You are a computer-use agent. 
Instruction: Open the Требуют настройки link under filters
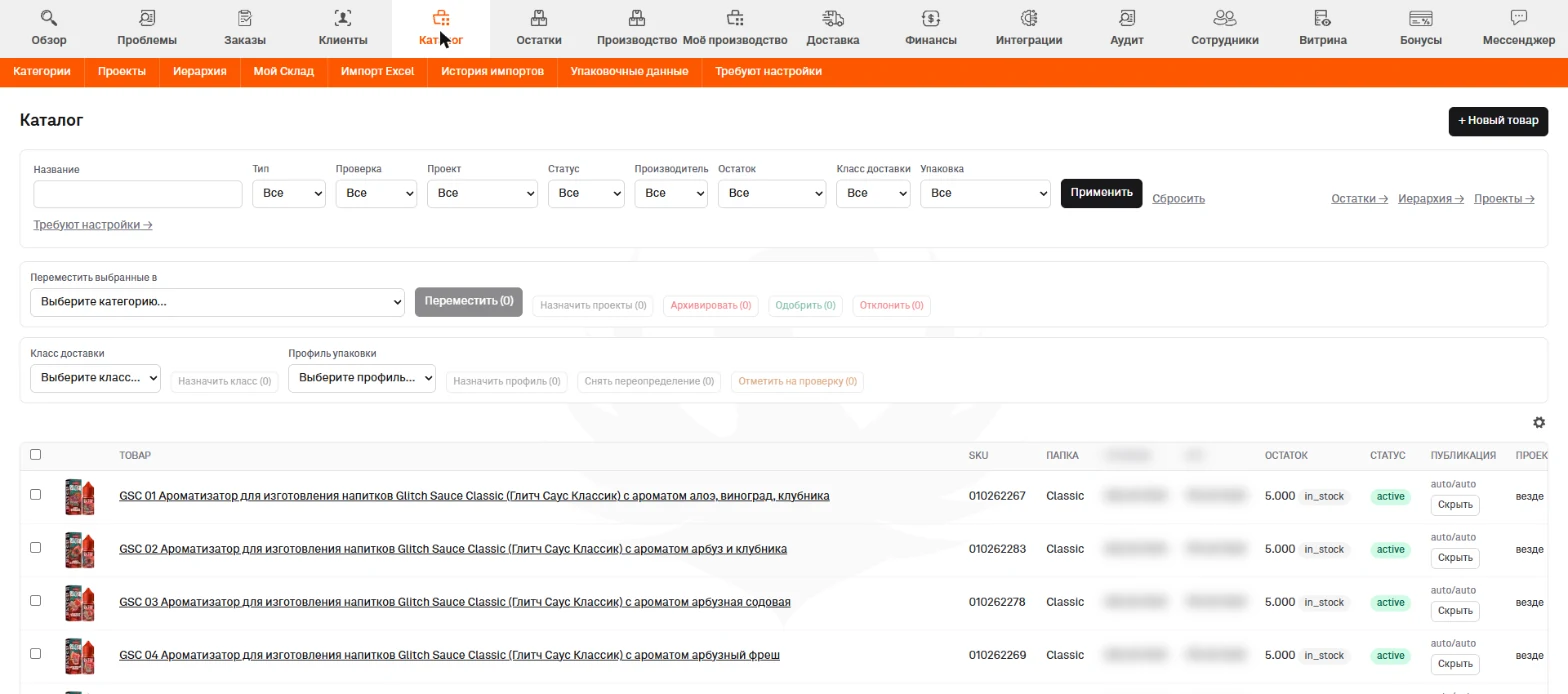tap(93, 225)
